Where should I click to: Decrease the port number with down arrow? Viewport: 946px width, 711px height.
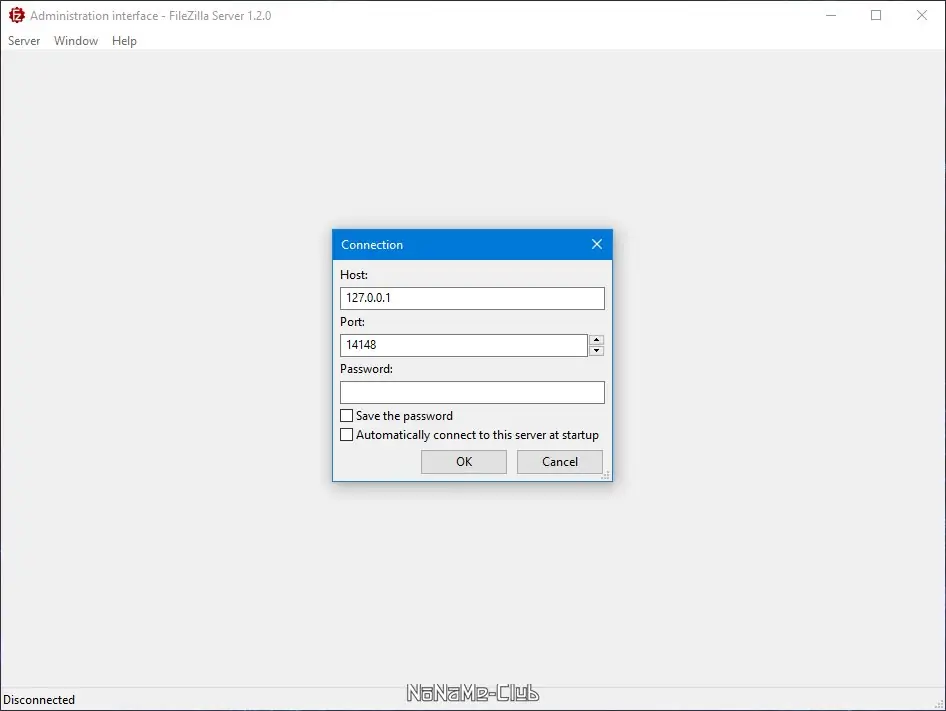click(x=596, y=351)
